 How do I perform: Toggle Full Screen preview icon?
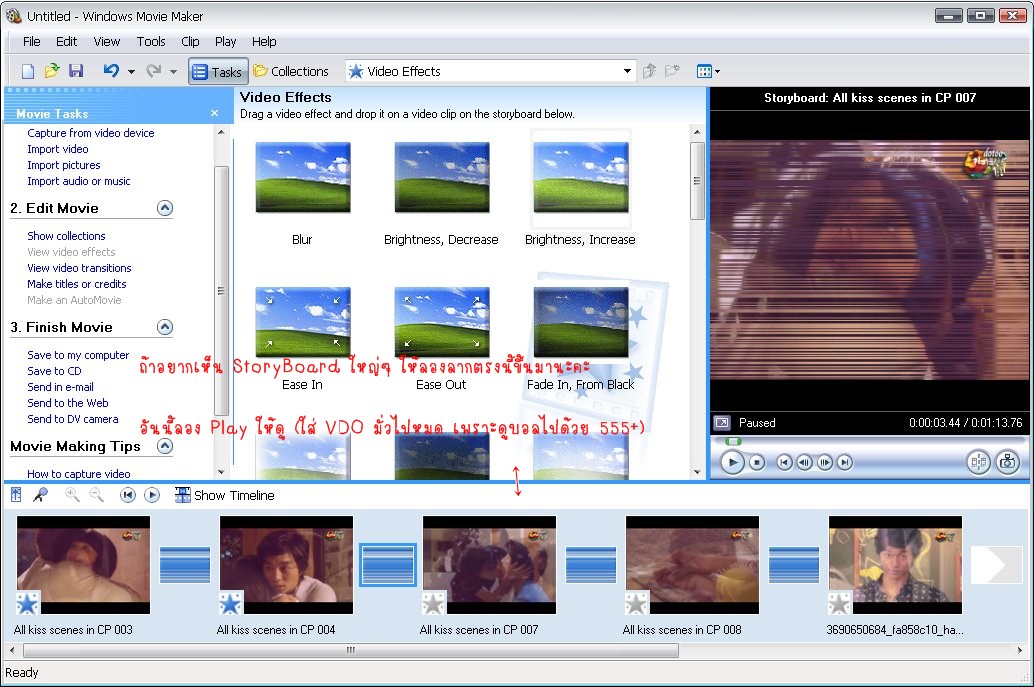(x=722, y=423)
